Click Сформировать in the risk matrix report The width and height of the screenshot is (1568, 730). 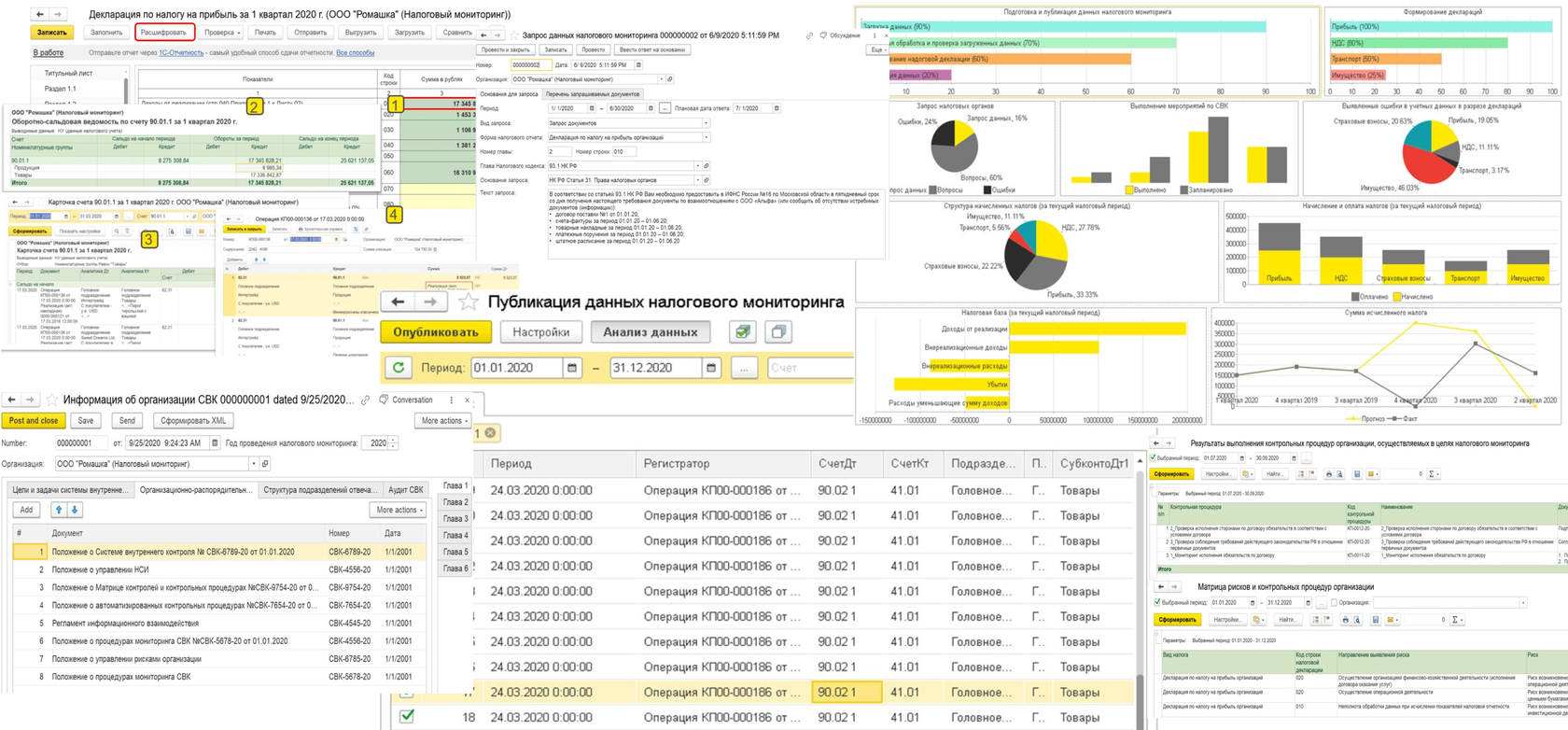click(x=1177, y=620)
